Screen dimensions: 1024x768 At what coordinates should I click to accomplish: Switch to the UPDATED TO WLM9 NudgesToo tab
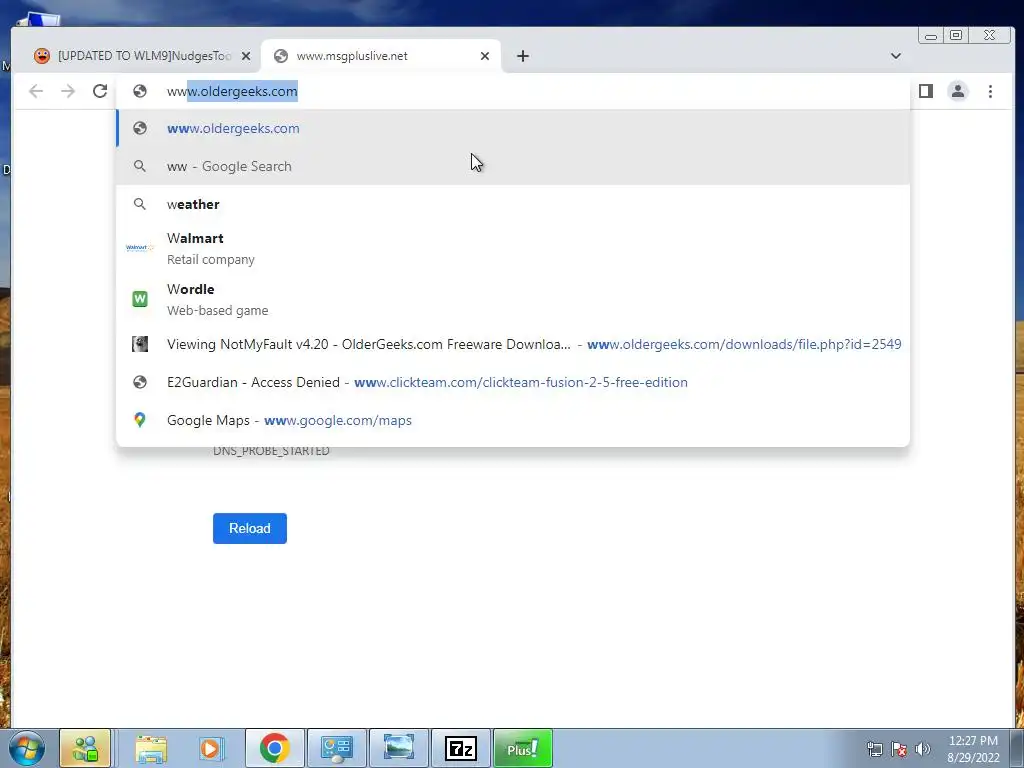click(x=142, y=56)
